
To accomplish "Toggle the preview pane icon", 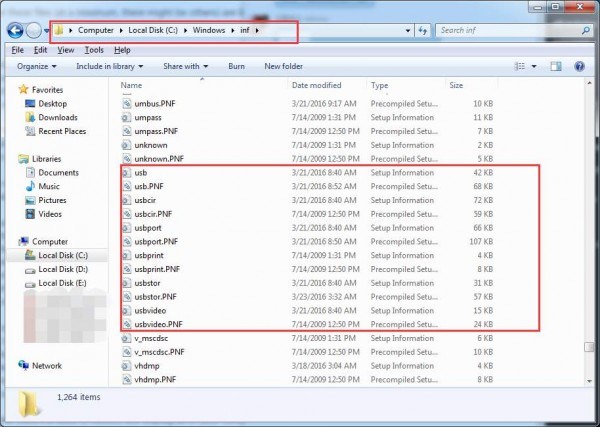I will pyautogui.click(x=556, y=66).
